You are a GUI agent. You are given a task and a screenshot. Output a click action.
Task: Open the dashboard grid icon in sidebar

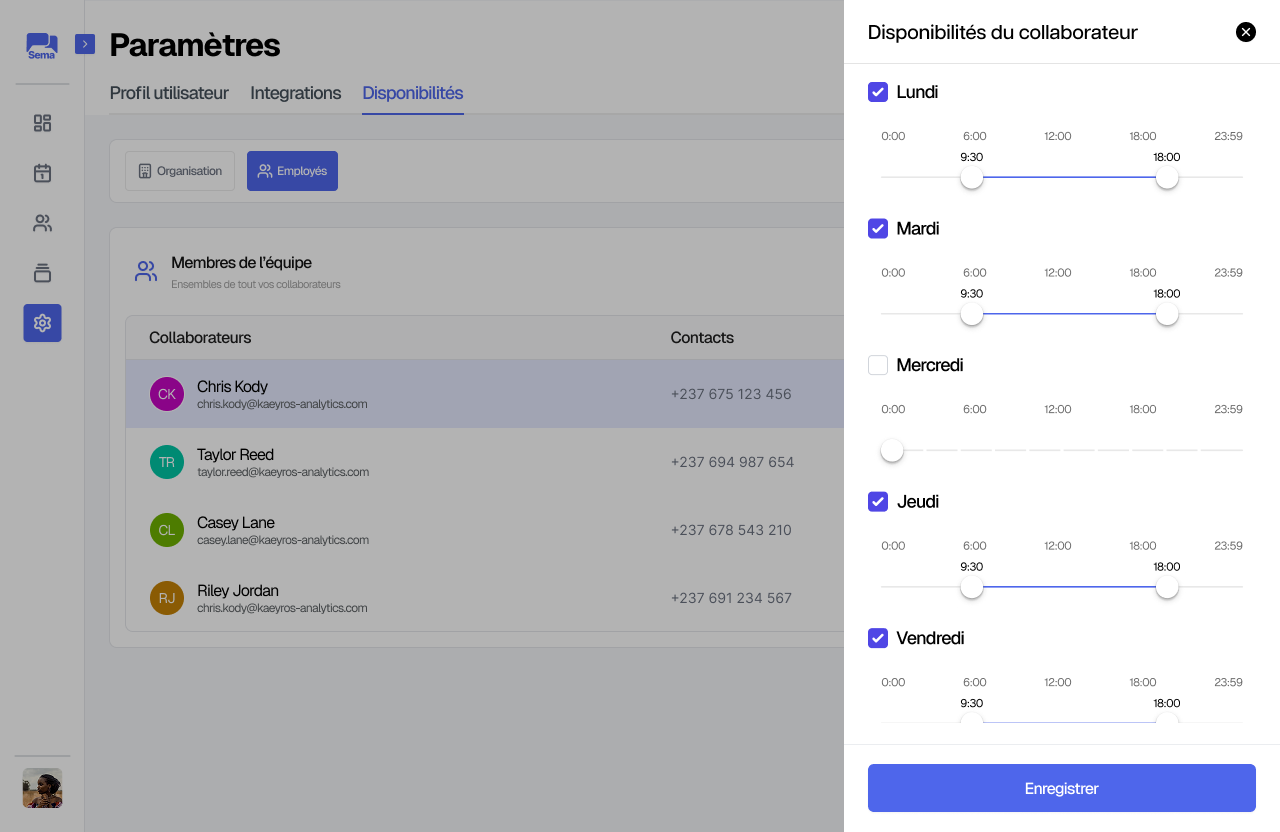tap(42, 123)
